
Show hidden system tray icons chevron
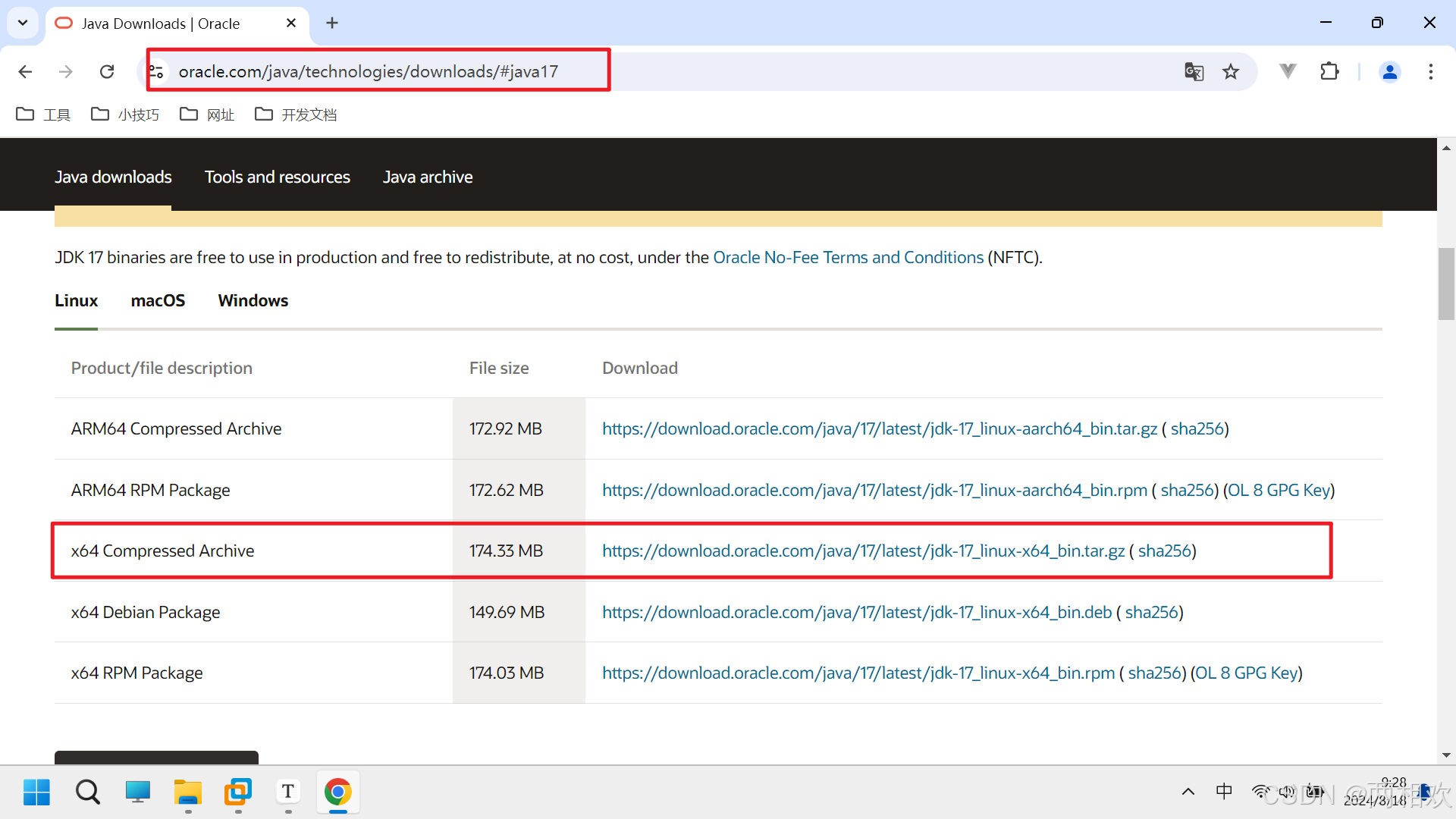click(x=1188, y=792)
